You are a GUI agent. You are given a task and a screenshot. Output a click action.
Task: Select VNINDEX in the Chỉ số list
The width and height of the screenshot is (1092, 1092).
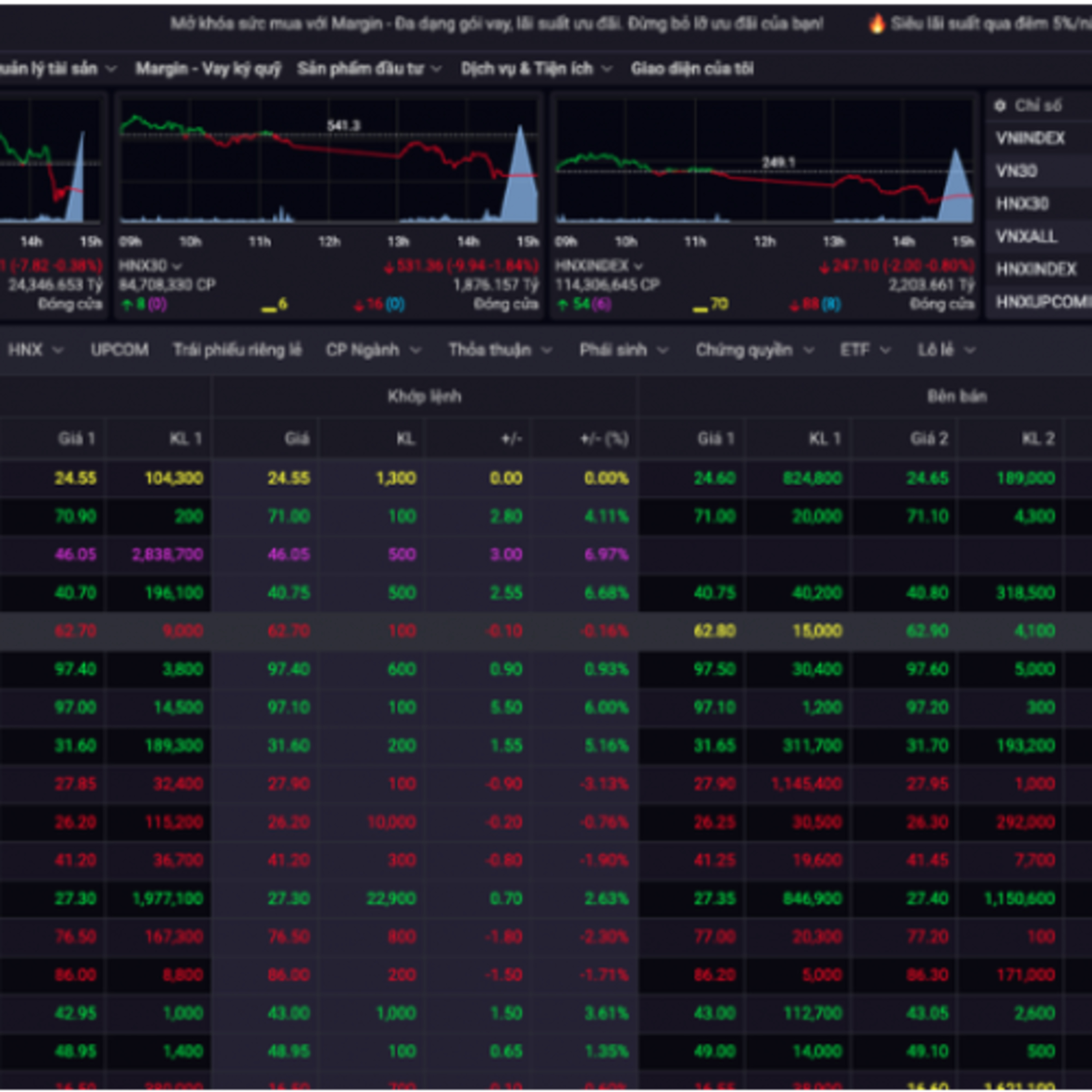[1030, 138]
